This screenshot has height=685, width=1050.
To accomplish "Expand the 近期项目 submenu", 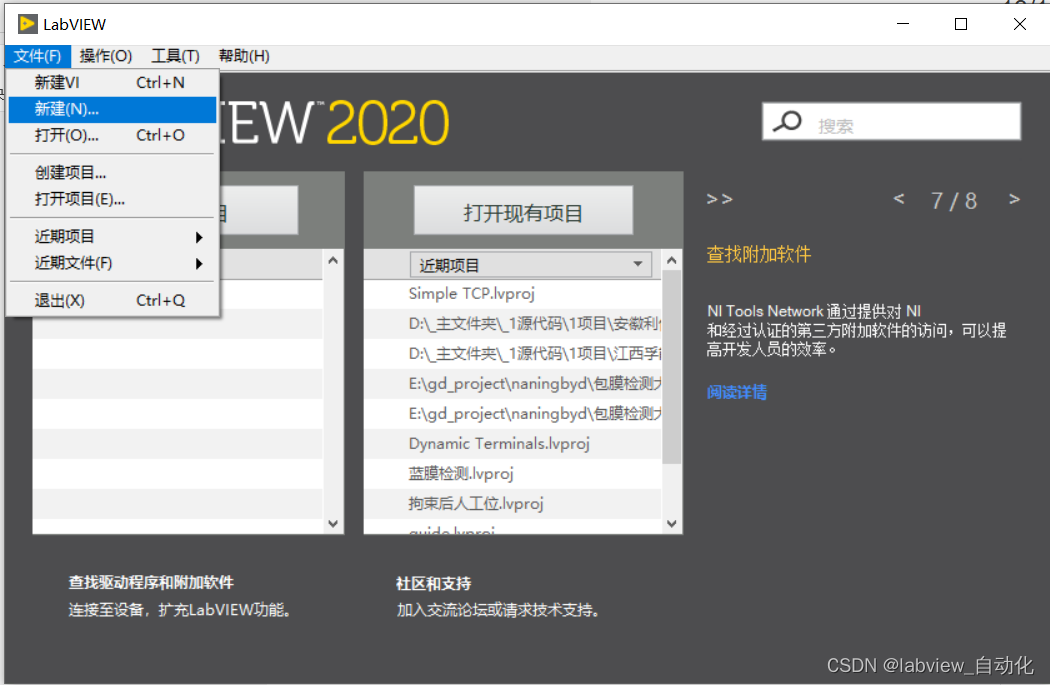I will click(x=112, y=236).
